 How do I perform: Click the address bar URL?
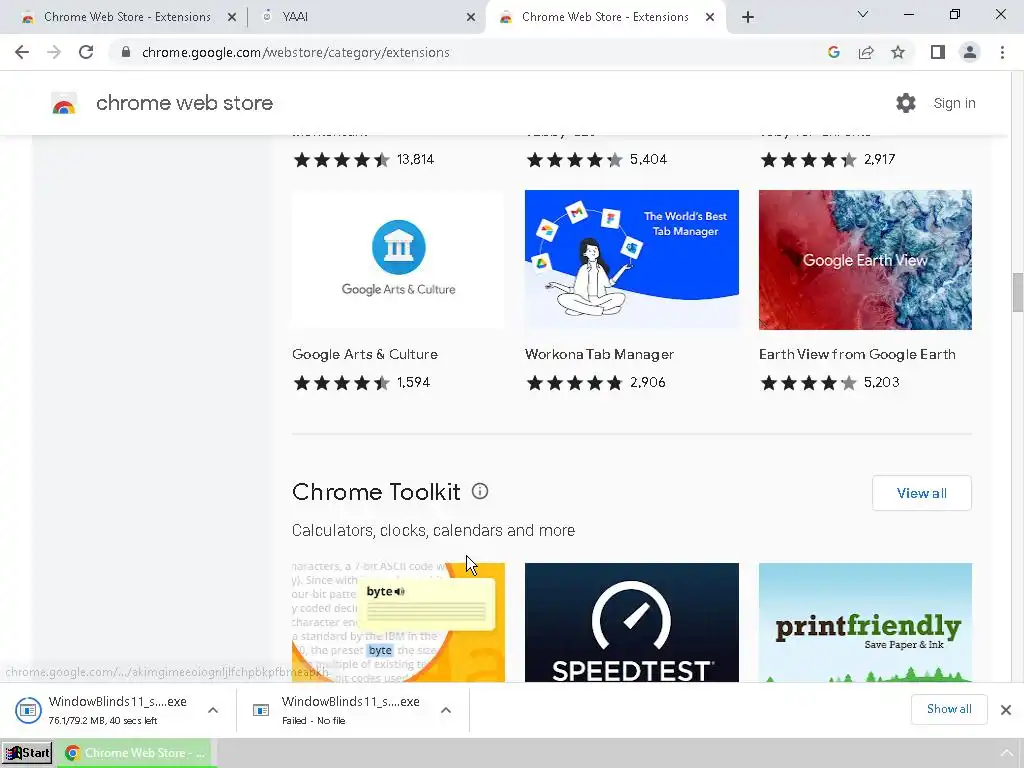(x=295, y=52)
